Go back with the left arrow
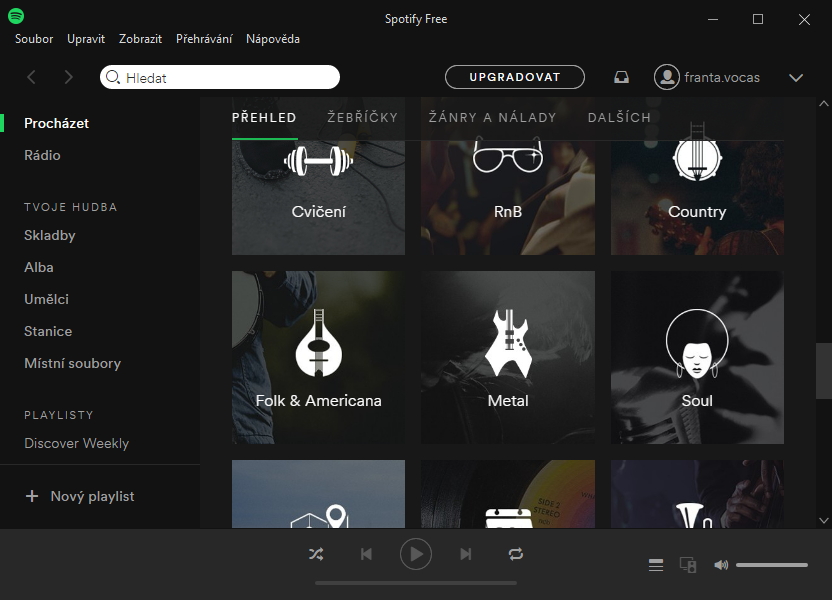Screen dimensions: 832x600 (x=31, y=77)
